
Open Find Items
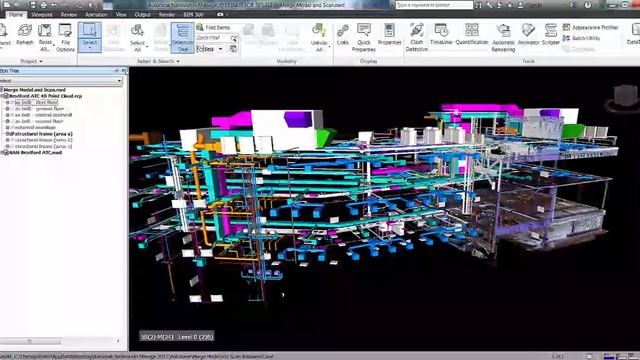click(213, 27)
